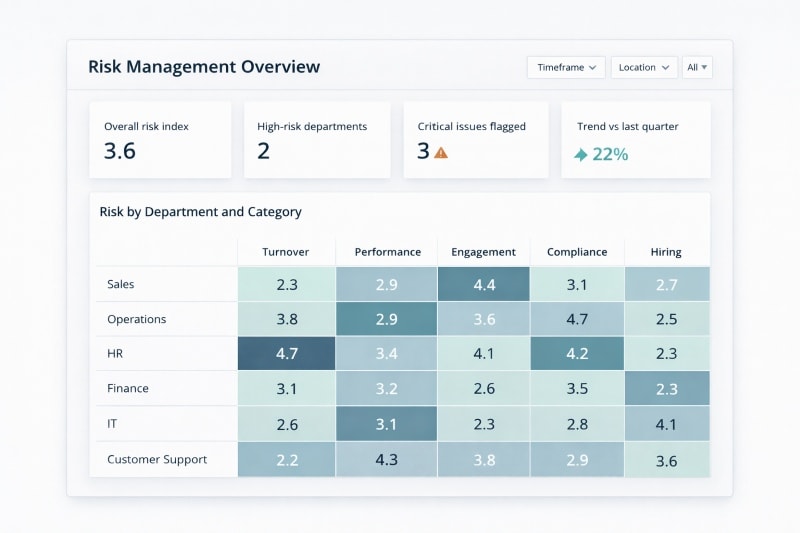Select the Finance row label
The height and width of the screenshot is (533, 800).
tap(128, 388)
